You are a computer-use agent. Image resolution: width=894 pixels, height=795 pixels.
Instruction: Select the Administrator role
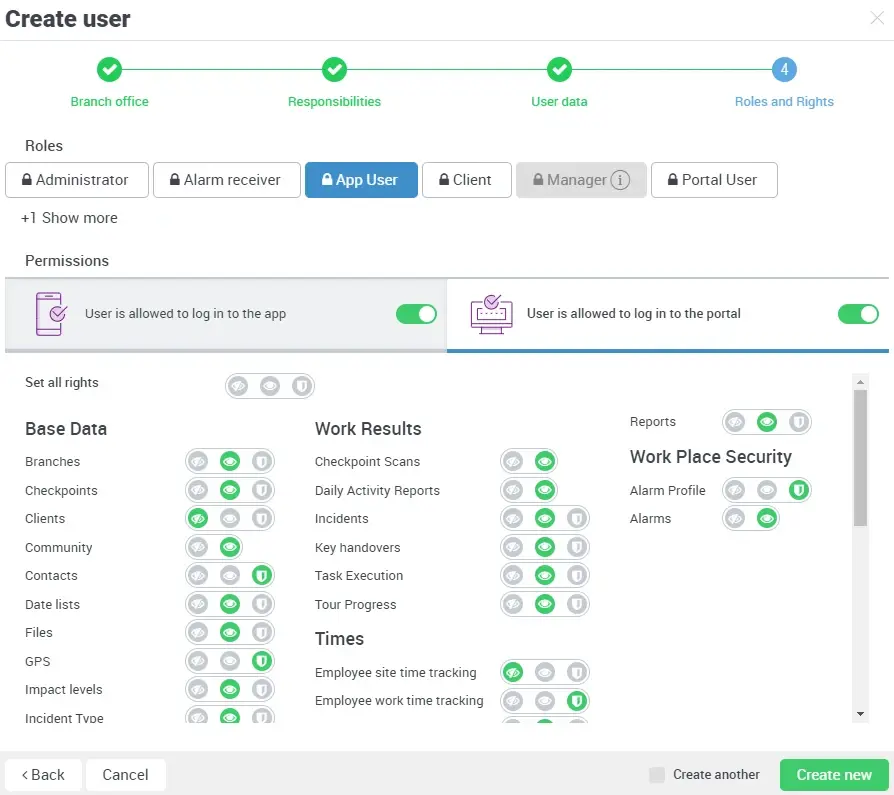77,180
